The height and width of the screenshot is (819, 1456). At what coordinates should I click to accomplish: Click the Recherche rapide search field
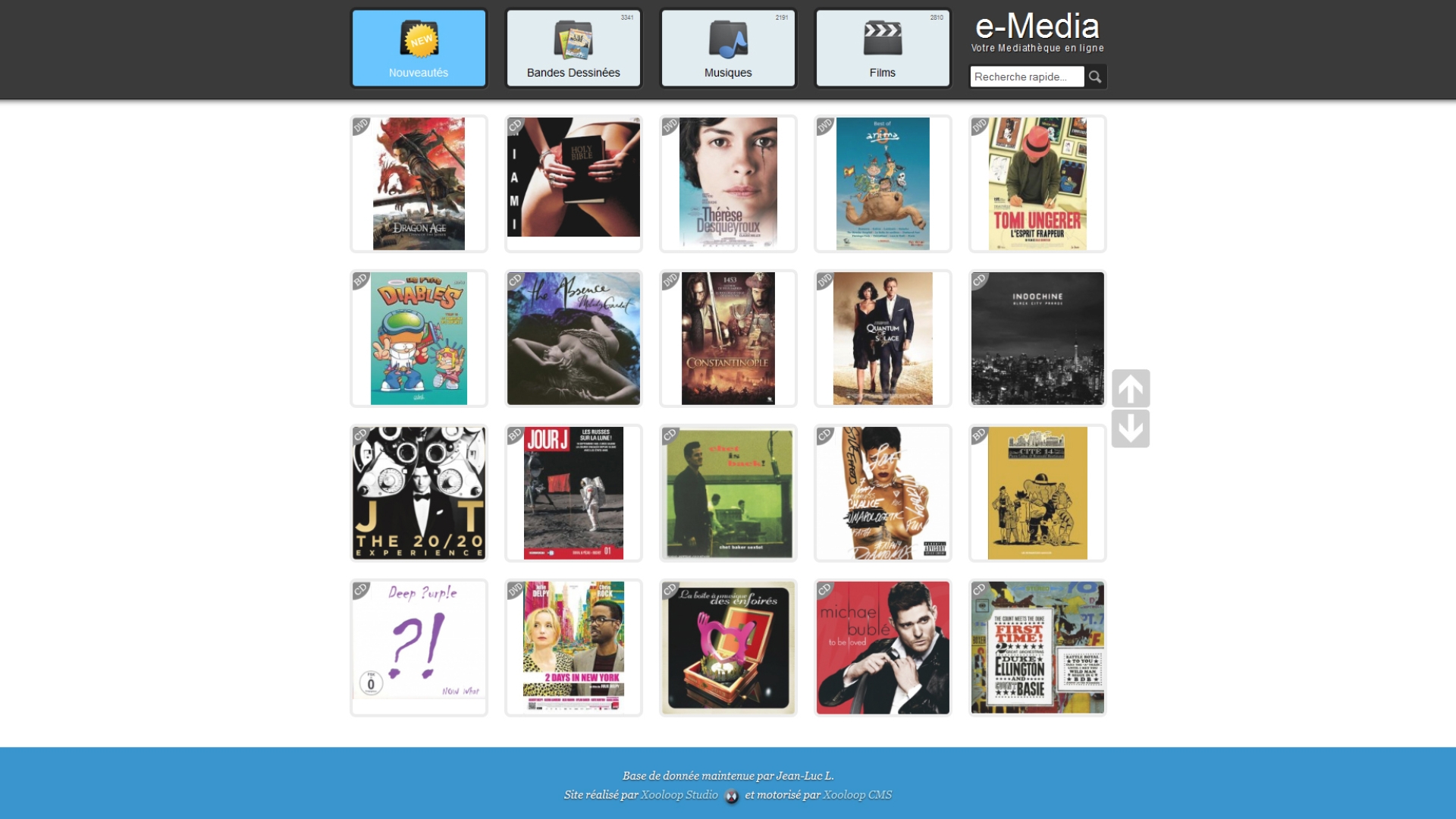(1027, 77)
